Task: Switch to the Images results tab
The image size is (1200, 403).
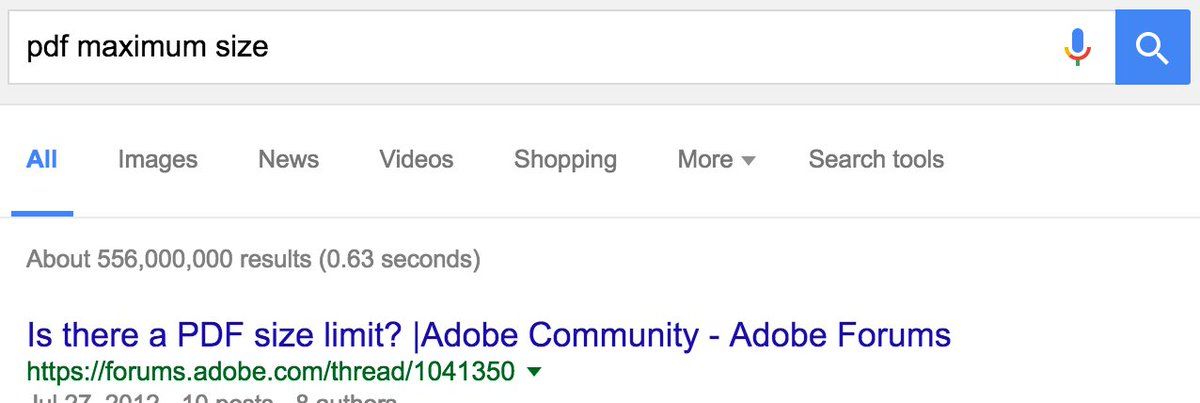Action: pyautogui.click(x=157, y=159)
